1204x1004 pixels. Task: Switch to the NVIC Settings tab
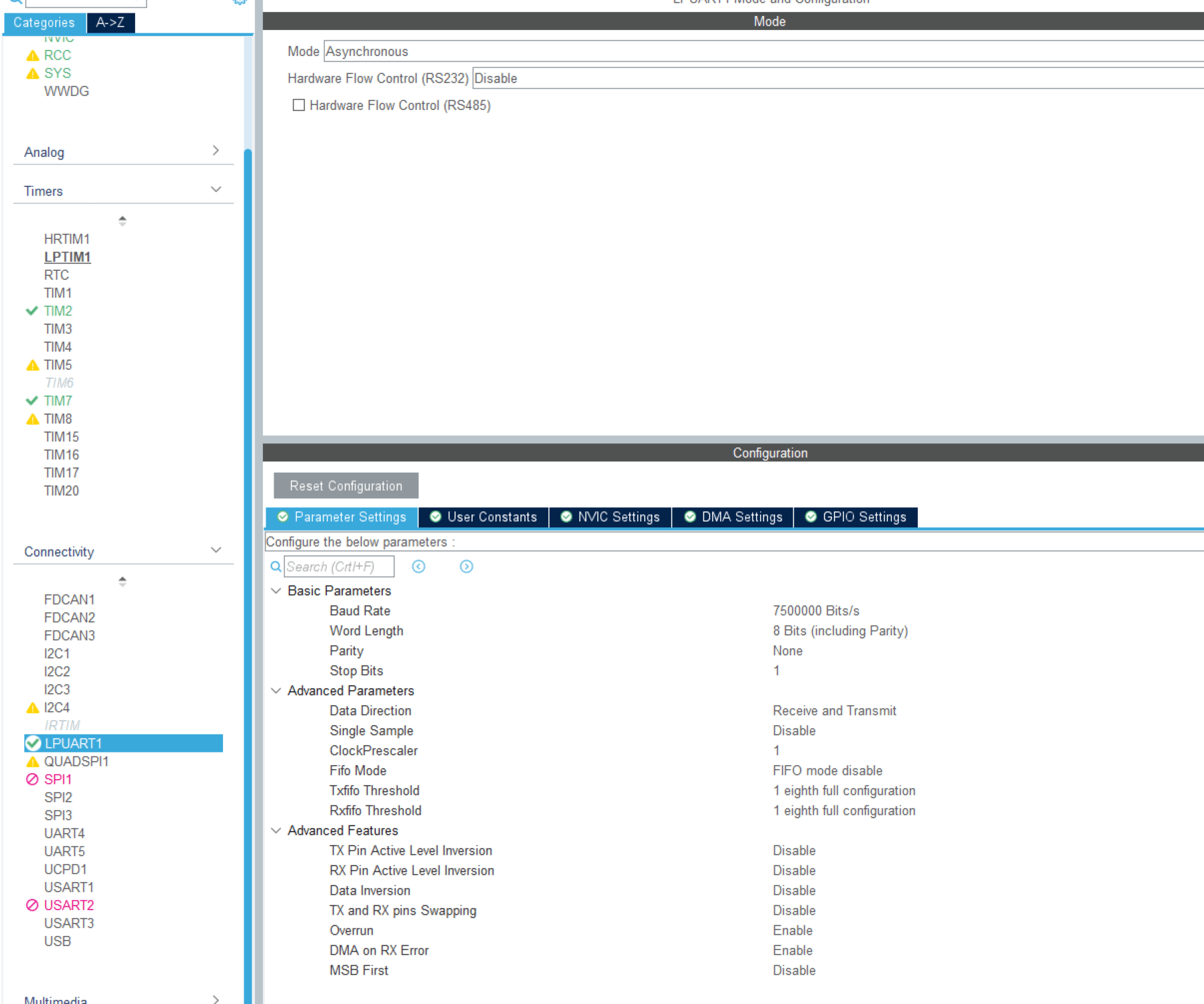610,517
